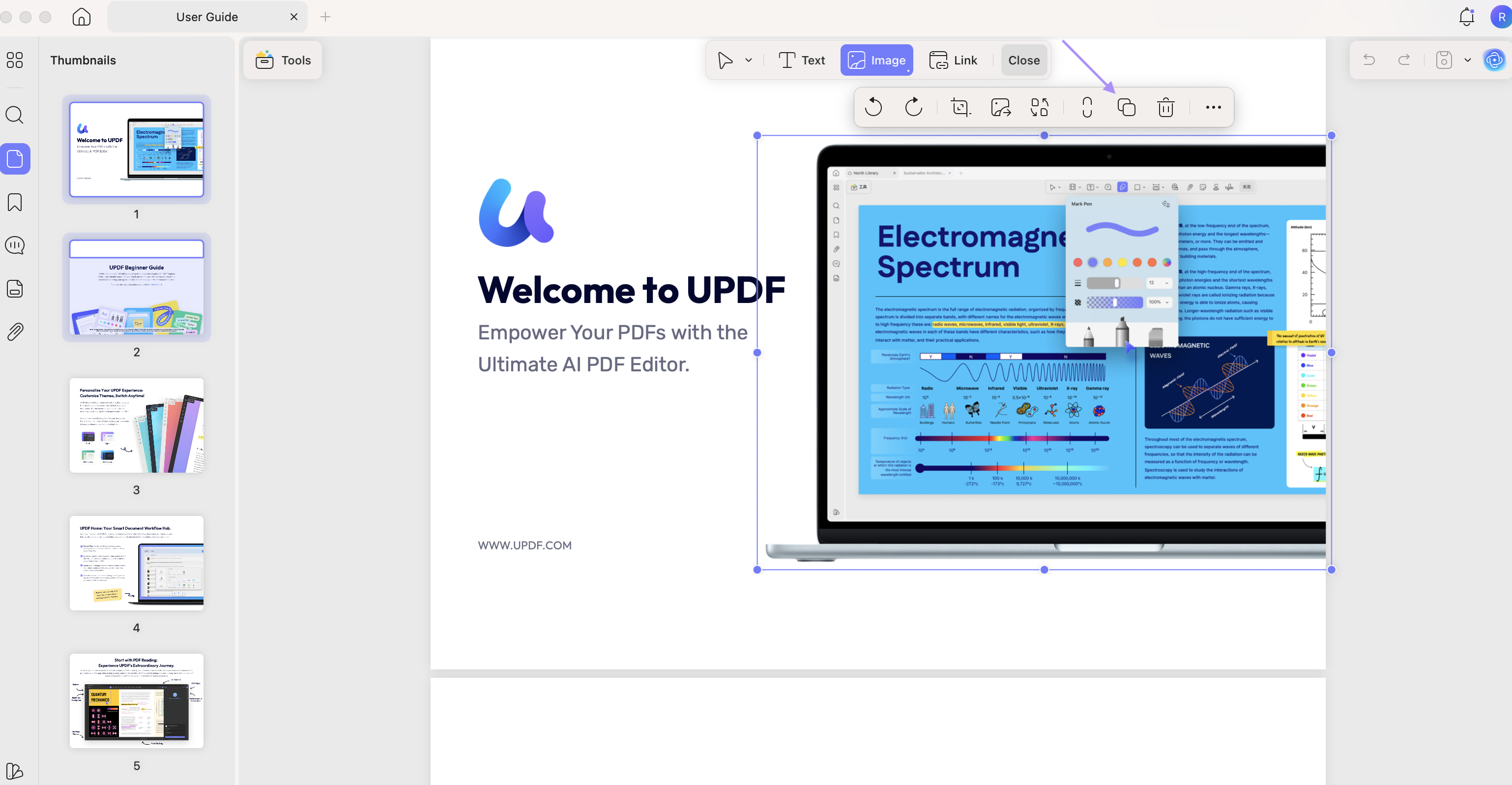Open more image options with the ellipsis icon
The image size is (1512, 785).
pos(1213,107)
